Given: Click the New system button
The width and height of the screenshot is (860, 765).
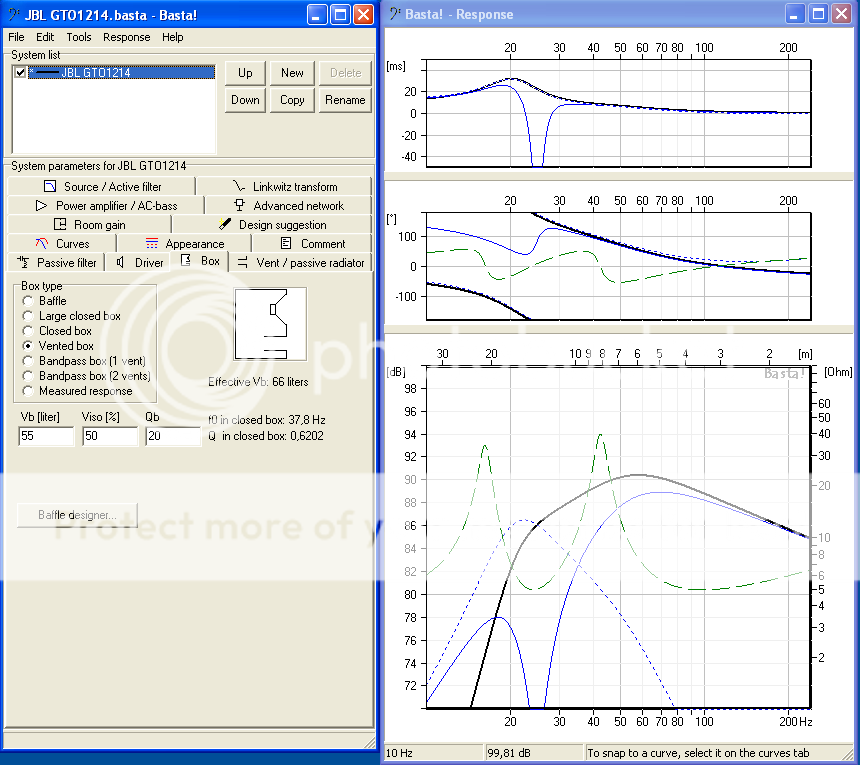Looking at the screenshot, I should click(x=292, y=73).
